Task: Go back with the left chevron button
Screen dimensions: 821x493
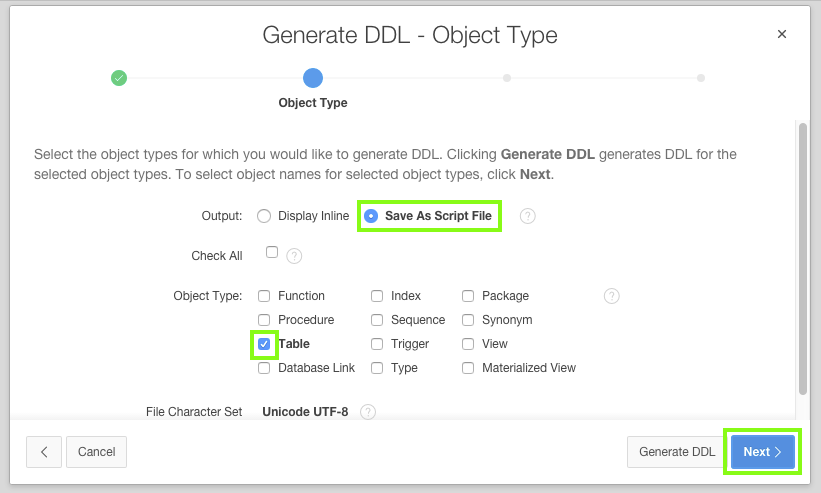Action: tap(44, 452)
